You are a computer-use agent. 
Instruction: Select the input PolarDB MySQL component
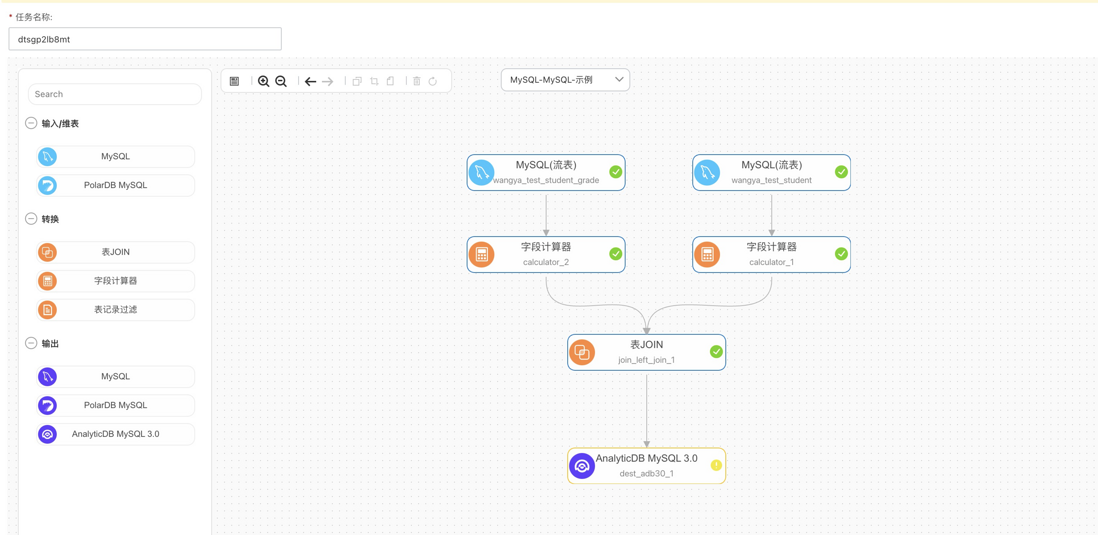click(x=116, y=186)
